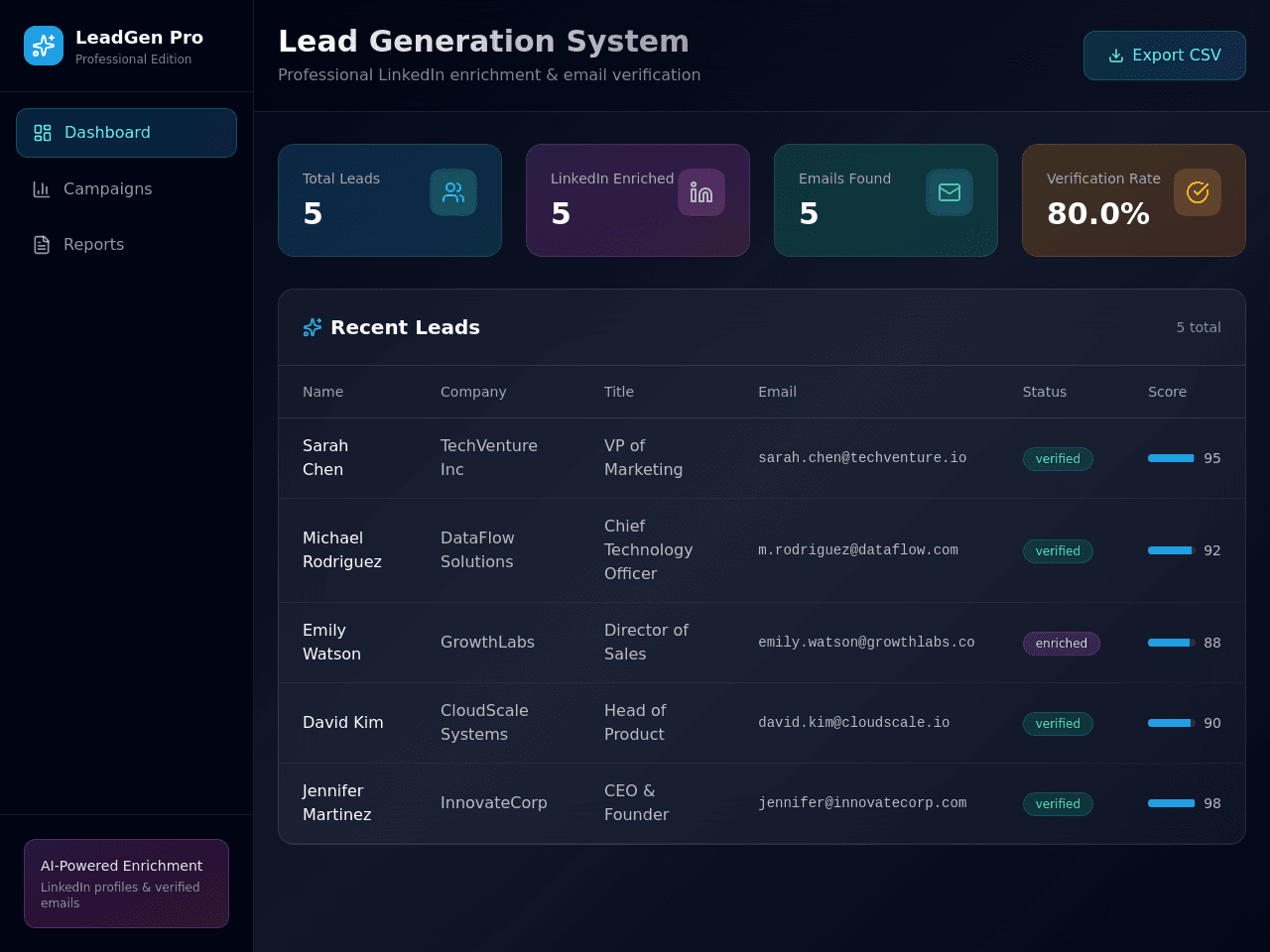The image size is (1270, 952).
Task: Click the Reports document icon
Action: (x=42, y=245)
